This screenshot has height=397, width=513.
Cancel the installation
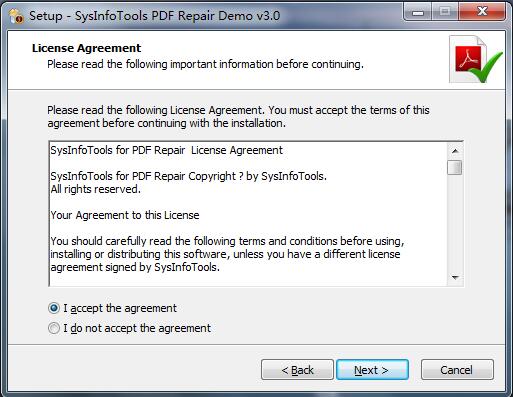tap(457, 370)
